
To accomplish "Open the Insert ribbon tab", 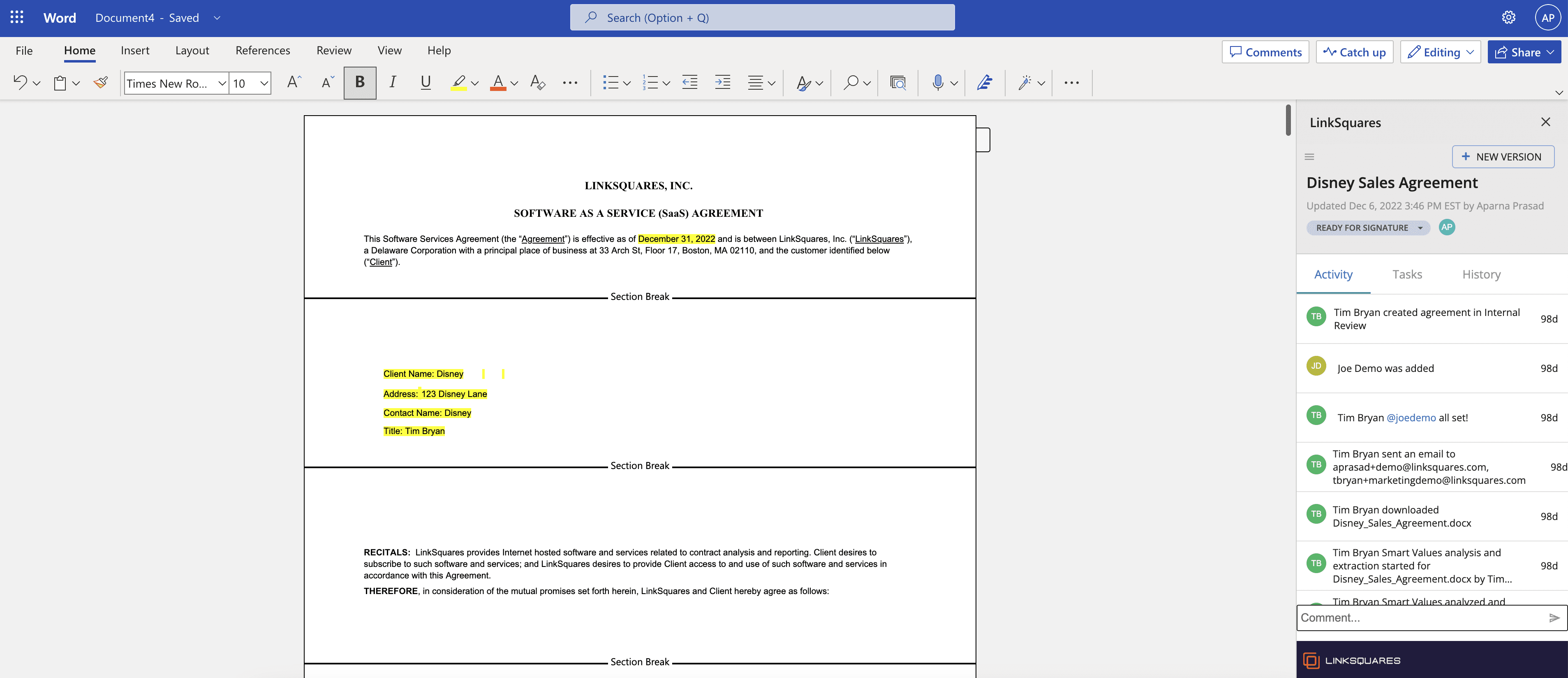I will point(135,51).
